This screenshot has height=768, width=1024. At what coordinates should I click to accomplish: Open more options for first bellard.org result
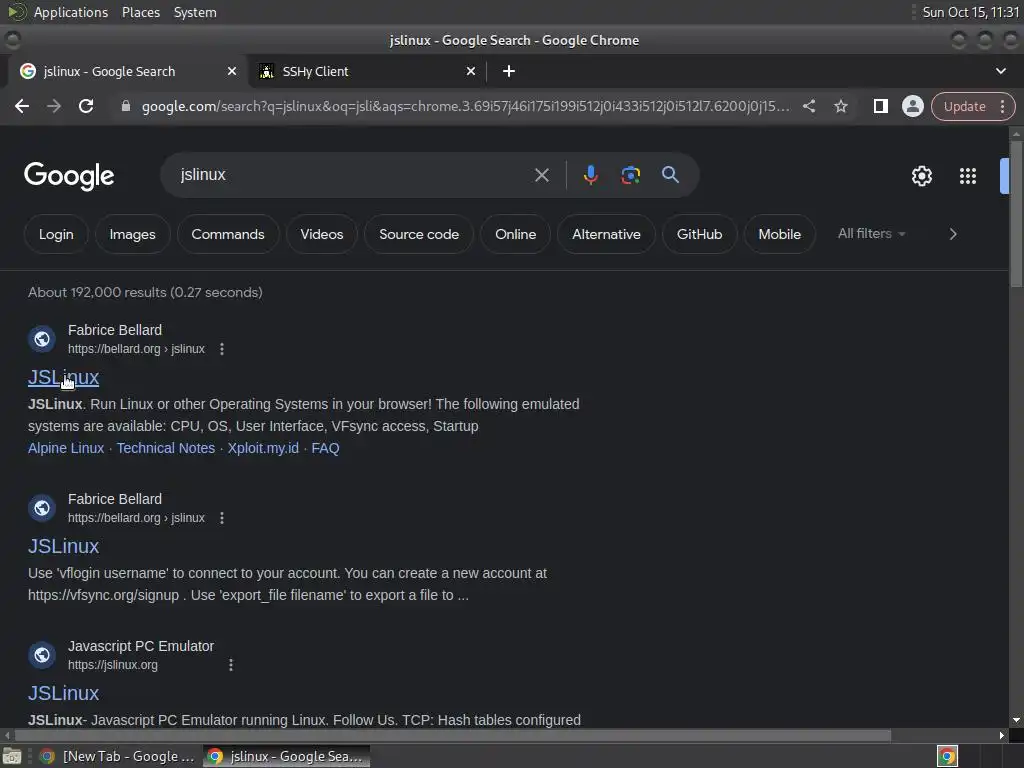coord(222,349)
